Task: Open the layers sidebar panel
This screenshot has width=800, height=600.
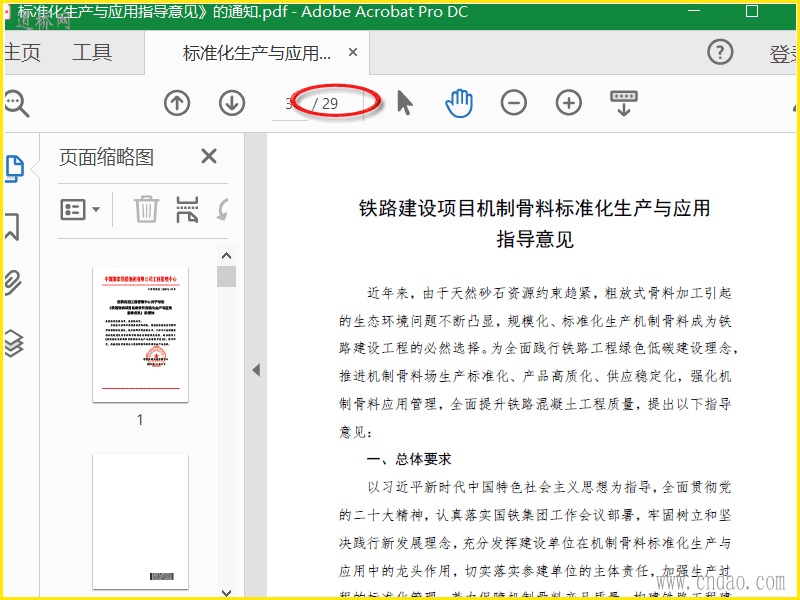Action: click(x=14, y=342)
